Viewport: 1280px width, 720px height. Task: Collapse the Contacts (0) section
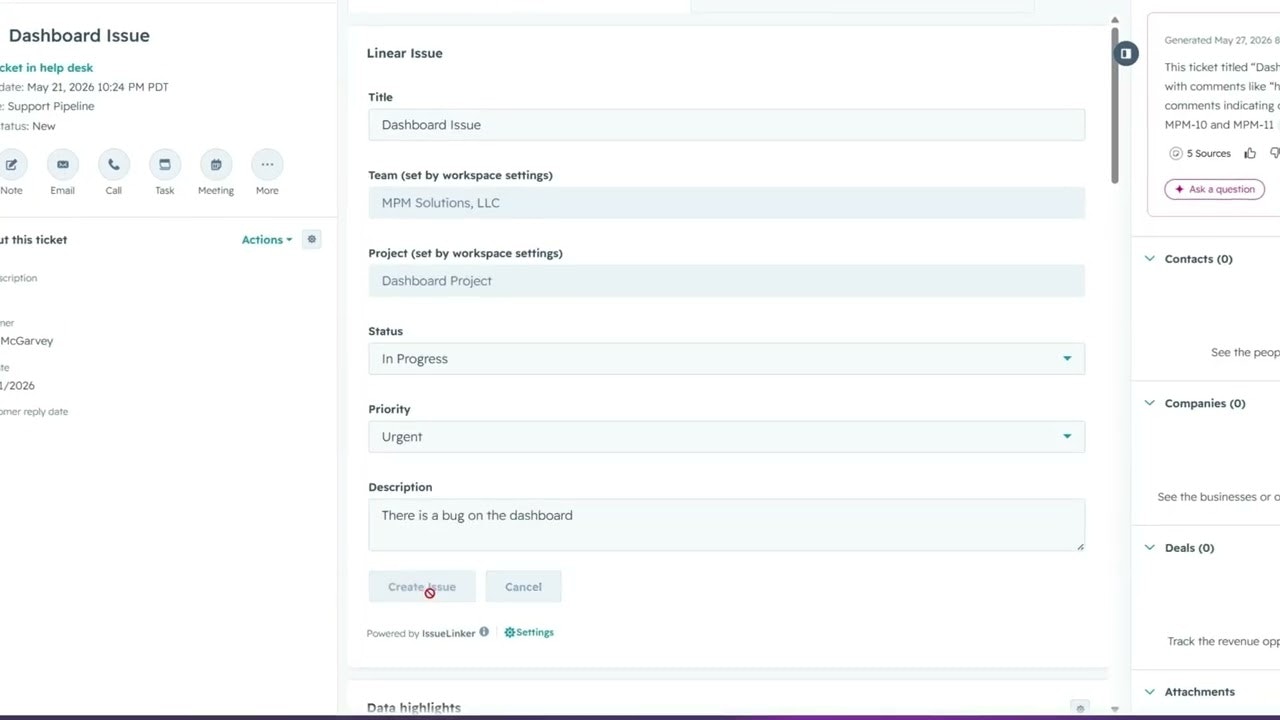(1150, 259)
